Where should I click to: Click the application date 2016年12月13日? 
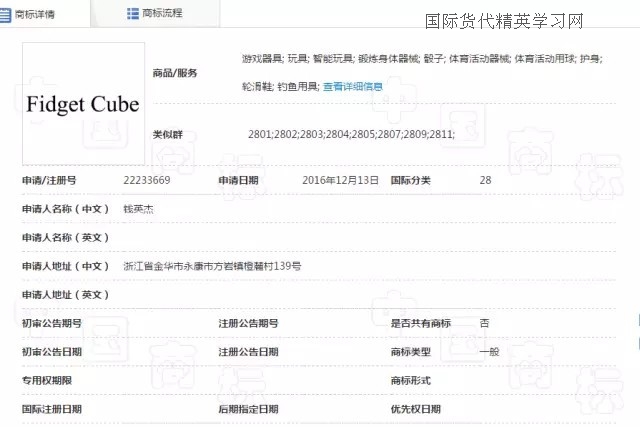tap(340, 180)
